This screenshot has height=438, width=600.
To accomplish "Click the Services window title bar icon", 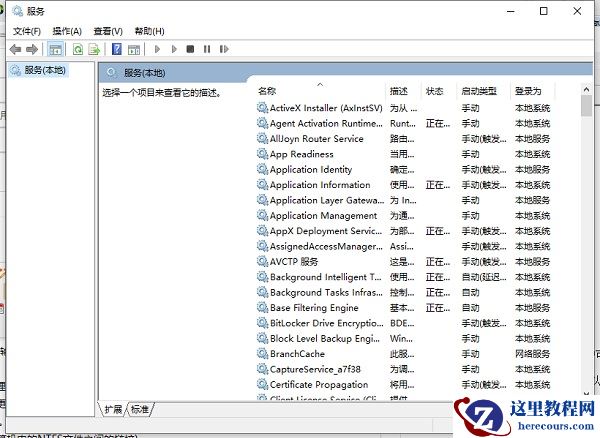I will (17, 11).
